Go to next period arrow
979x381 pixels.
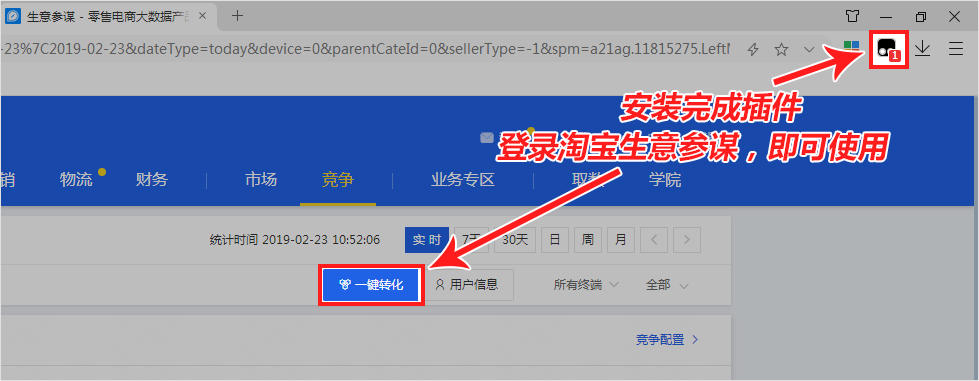point(687,240)
